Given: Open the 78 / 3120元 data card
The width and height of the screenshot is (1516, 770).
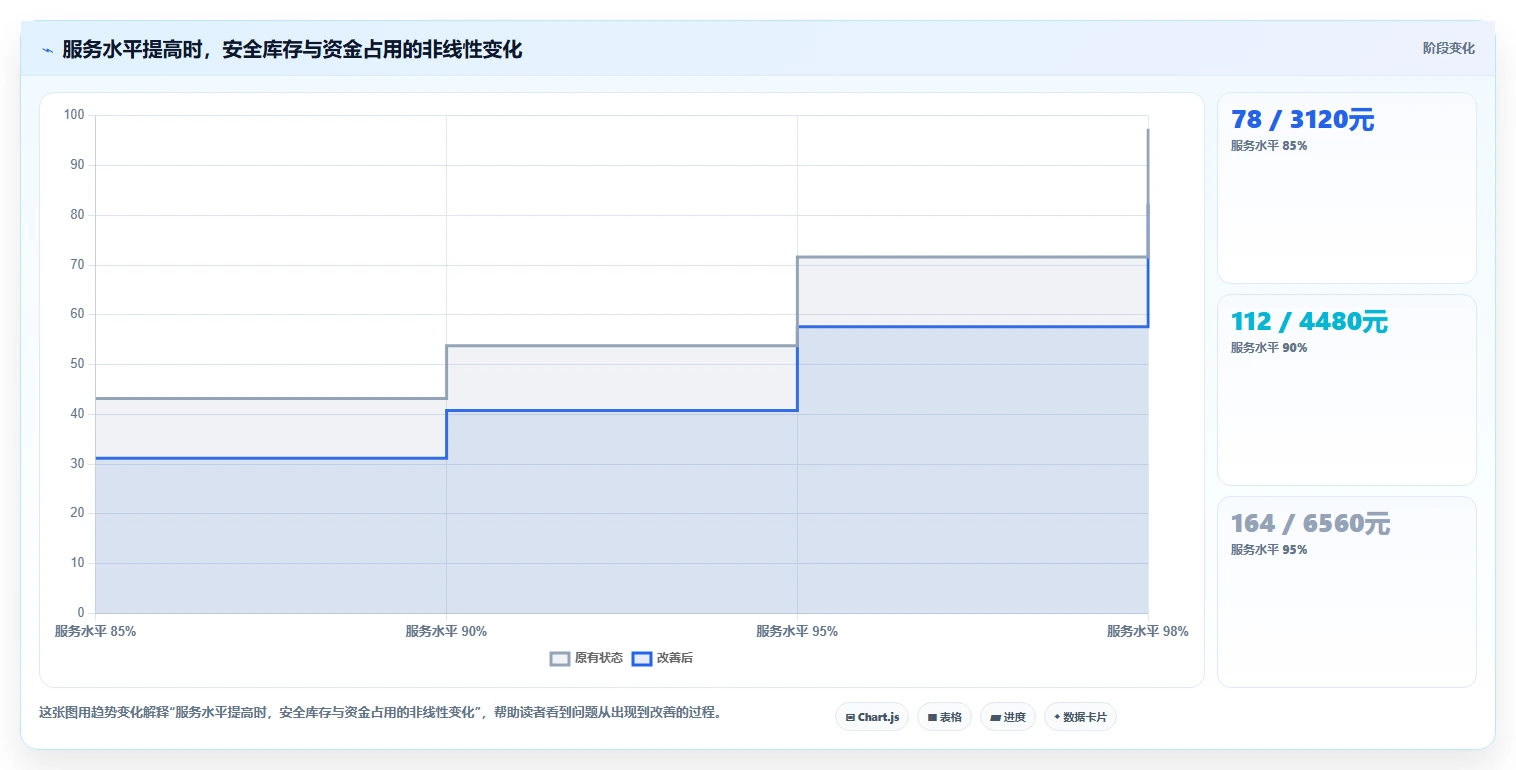Looking at the screenshot, I should coord(1346,188).
